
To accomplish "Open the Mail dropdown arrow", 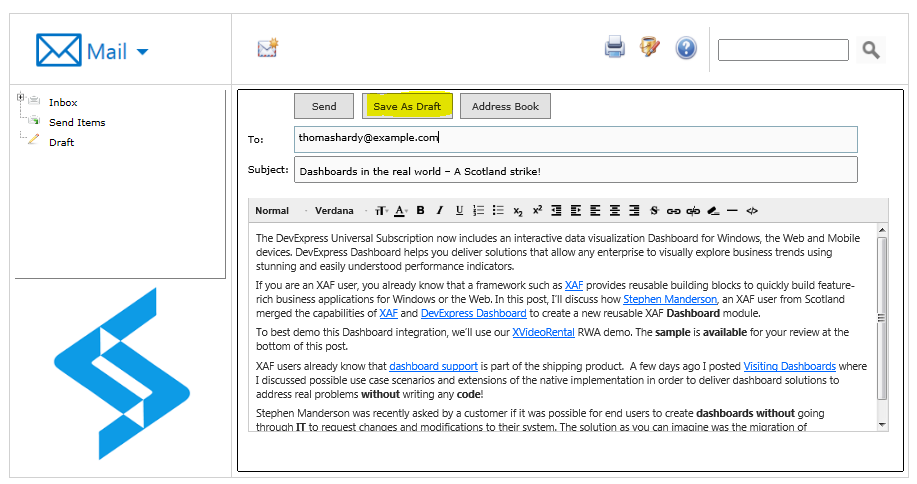I will [142, 52].
